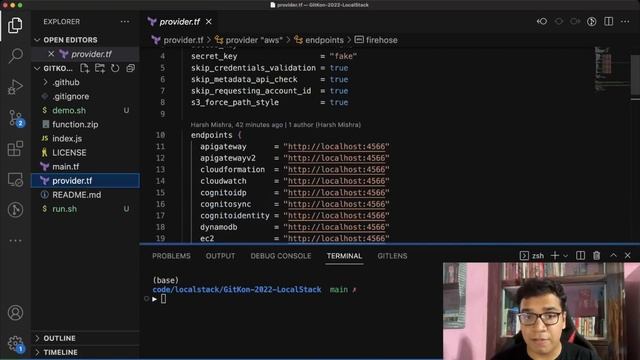Open the Explorer view in activity bar
640x360 pixels.
tap(15, 25)
